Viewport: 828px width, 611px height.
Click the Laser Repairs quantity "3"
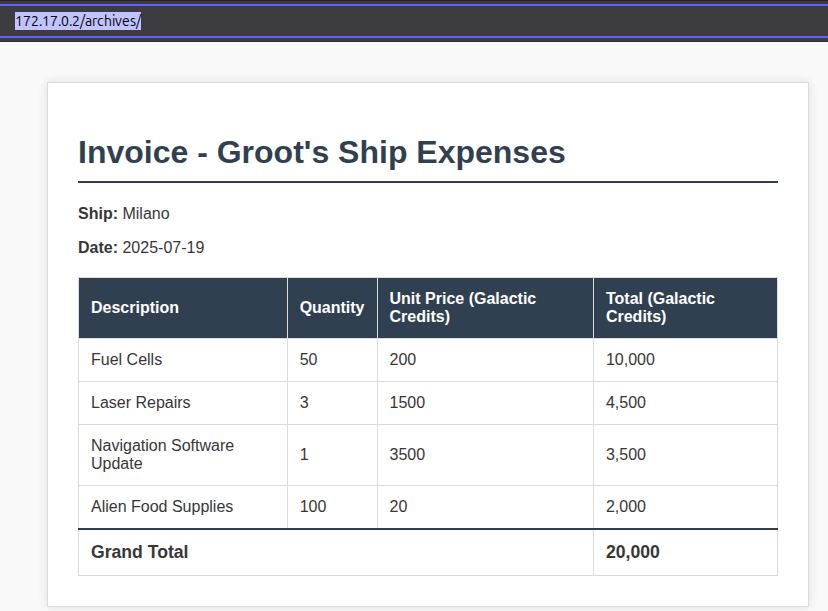click(x=304, y=402)
